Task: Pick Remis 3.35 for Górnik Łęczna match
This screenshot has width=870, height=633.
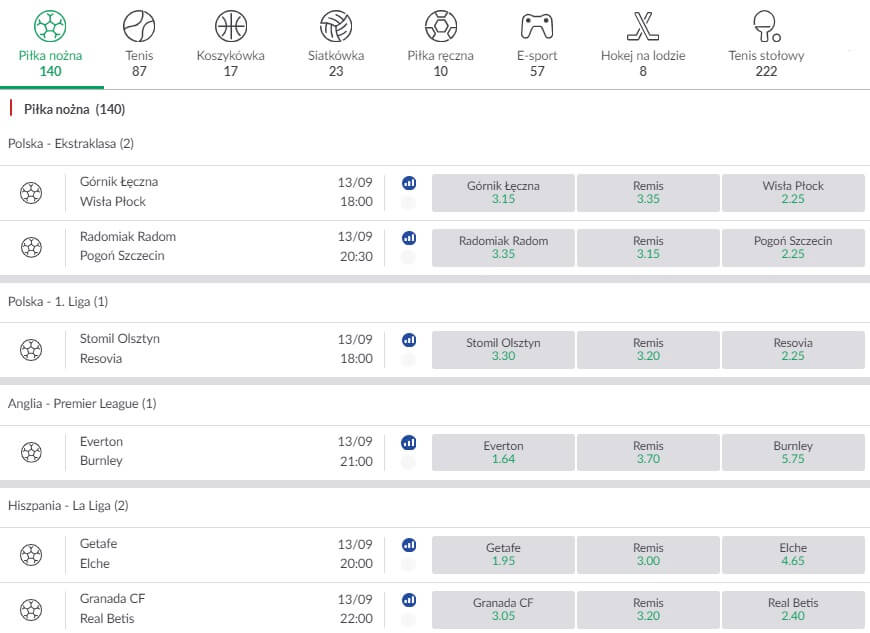Action: 648,193
